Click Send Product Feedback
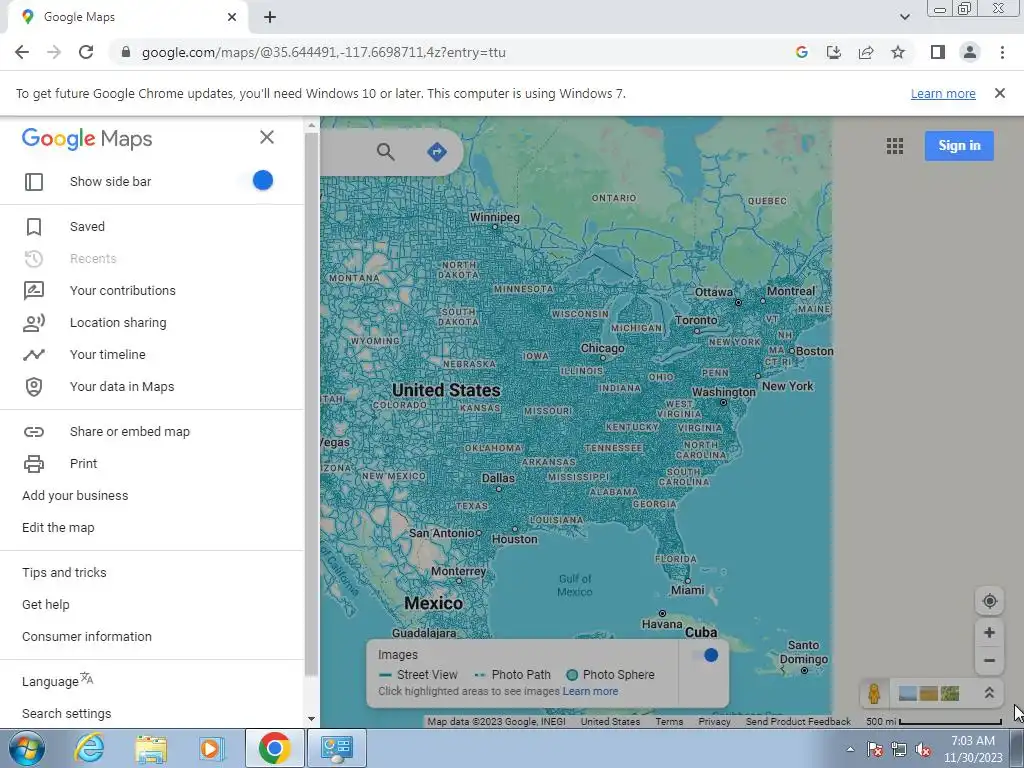Screen dimensions: 1024x768 coord(798,722)
